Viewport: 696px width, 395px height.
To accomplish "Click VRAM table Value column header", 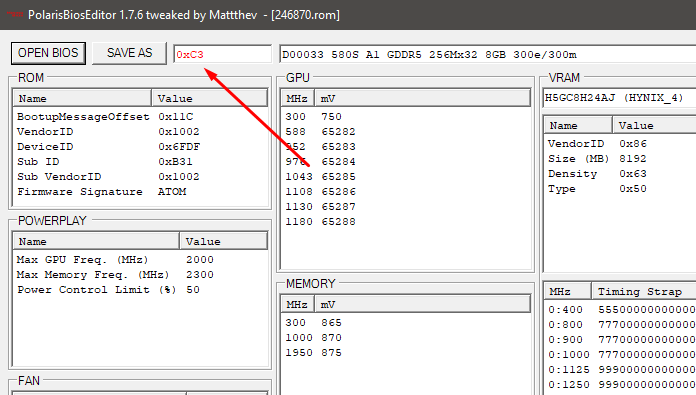I will (x=654, y=125).
